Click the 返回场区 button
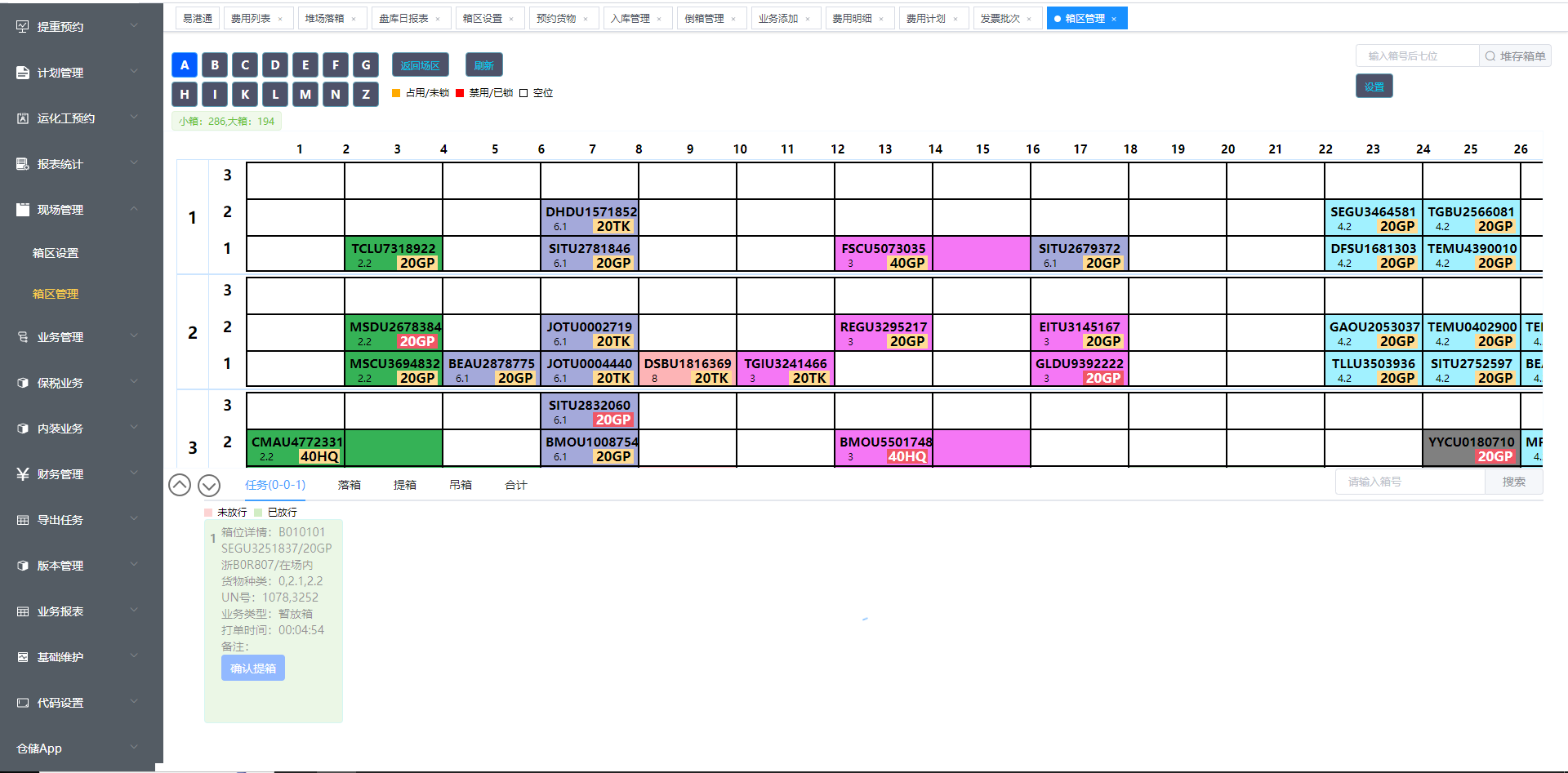The image size is (1568, 773). (420, 65)
